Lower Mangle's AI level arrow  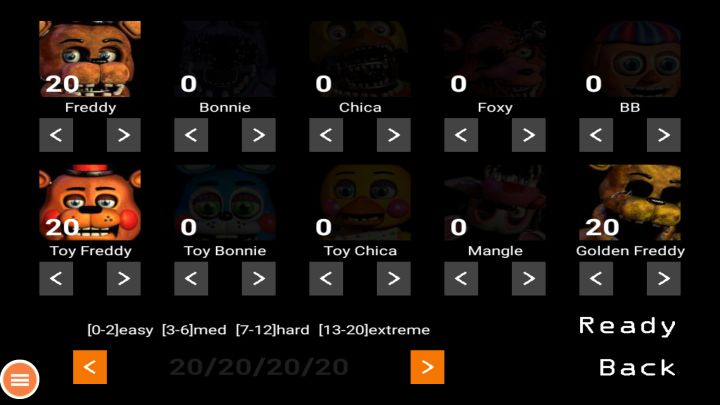click(x=461, y=278)
